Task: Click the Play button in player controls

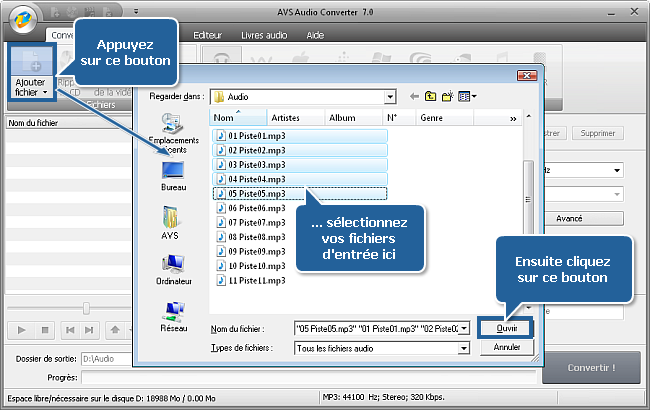Action: pos(21,330)
